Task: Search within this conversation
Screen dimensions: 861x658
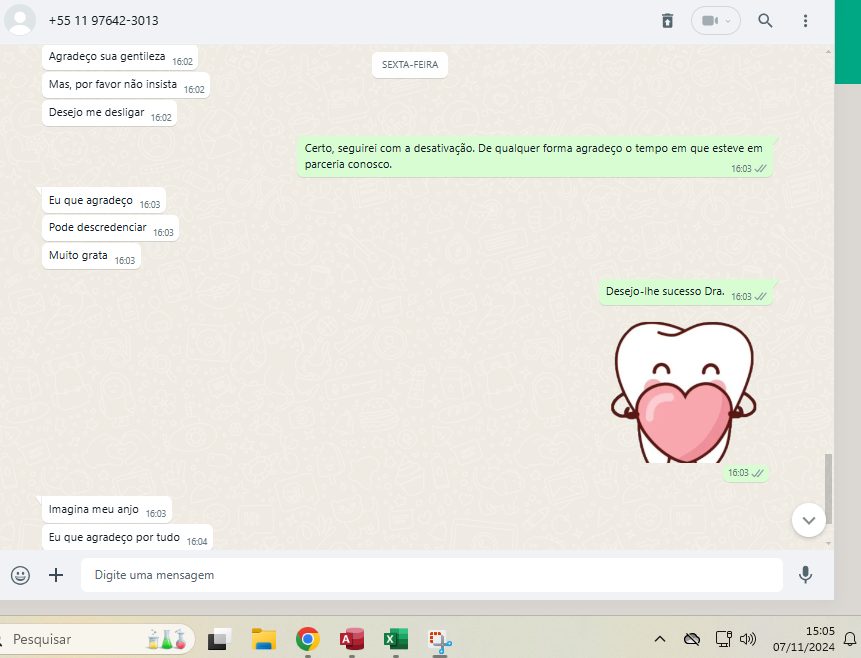Action: (765, 21)
